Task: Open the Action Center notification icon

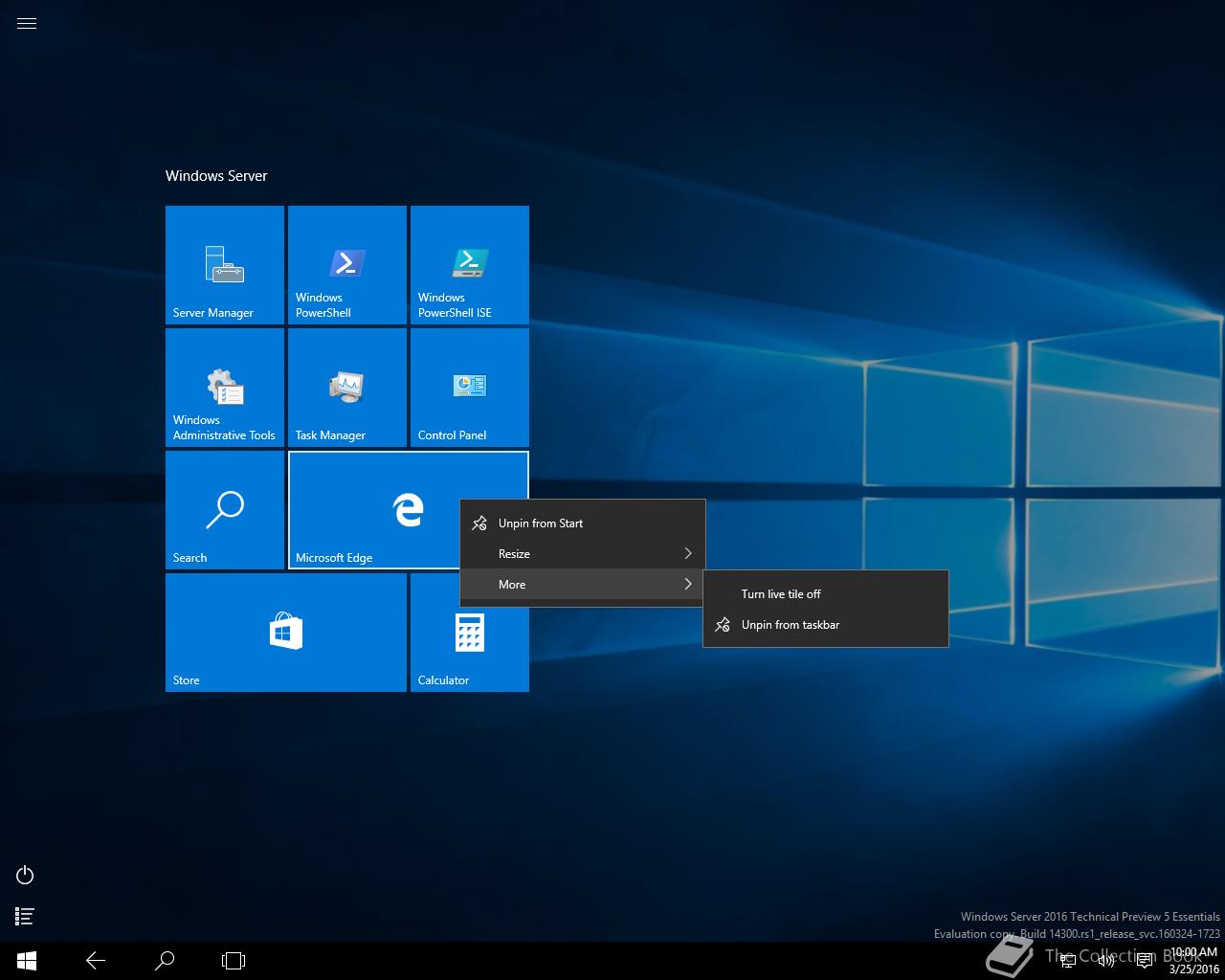Action: (1144, 961)
